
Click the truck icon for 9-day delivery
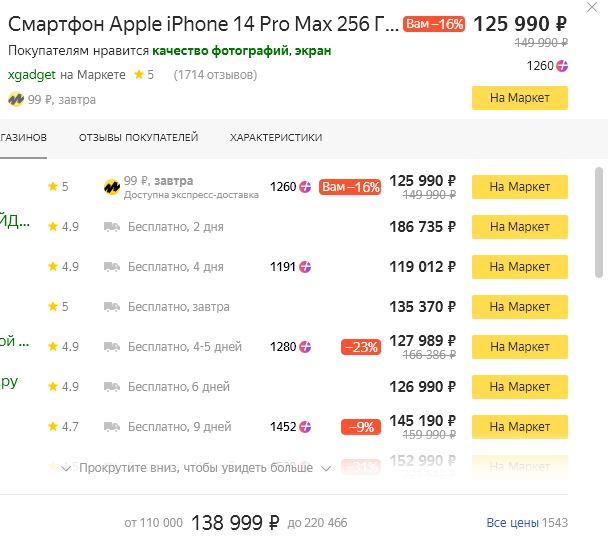click(x=112, y=427)
